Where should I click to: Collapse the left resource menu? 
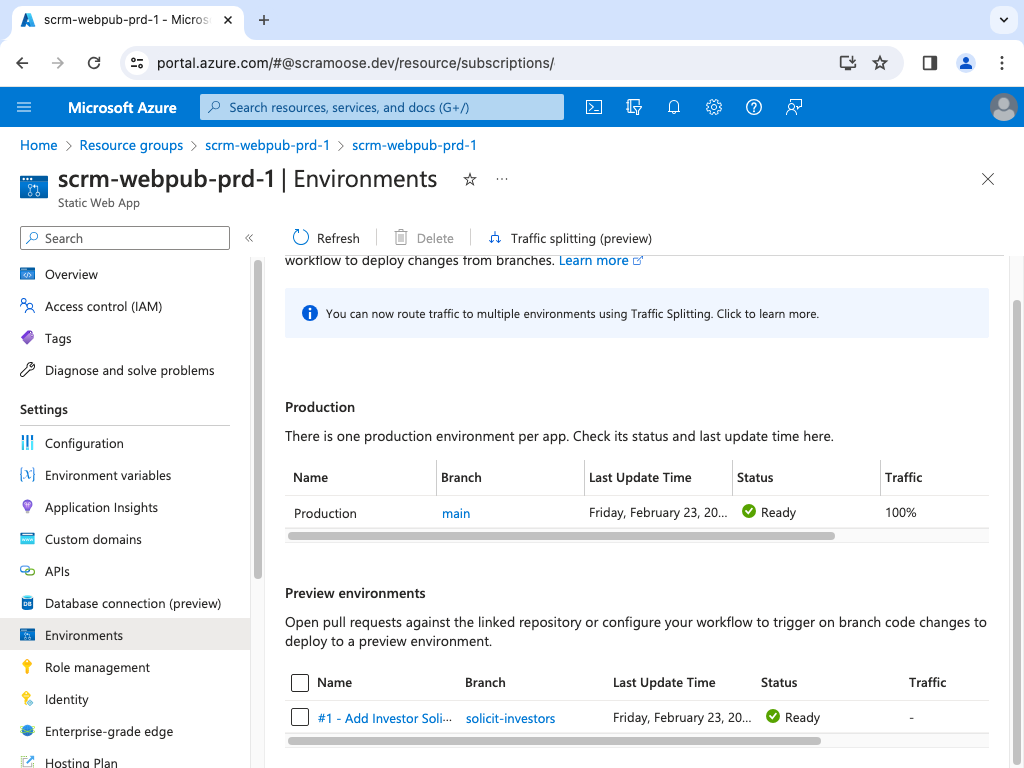point(249,238)
